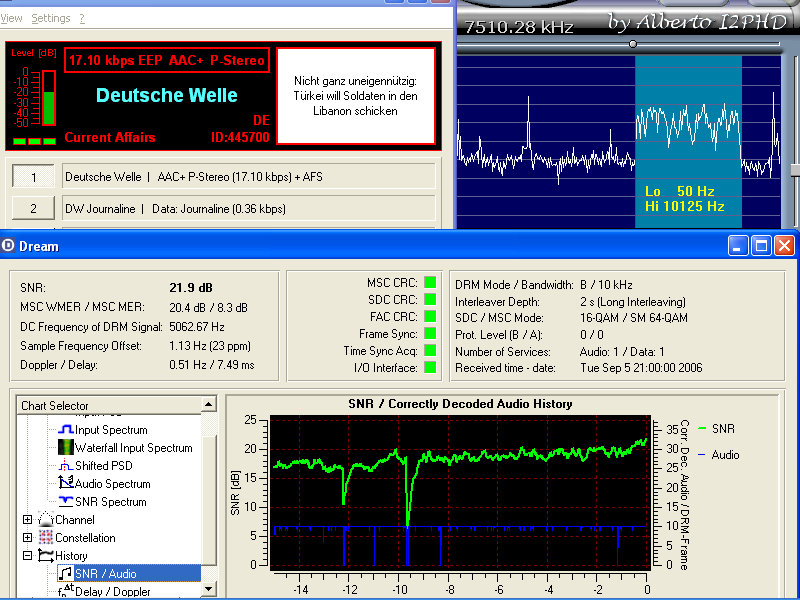Click the 'Audio: 1 / Data: 1' value
Viewport: 800px width, 600px height.
622,352
